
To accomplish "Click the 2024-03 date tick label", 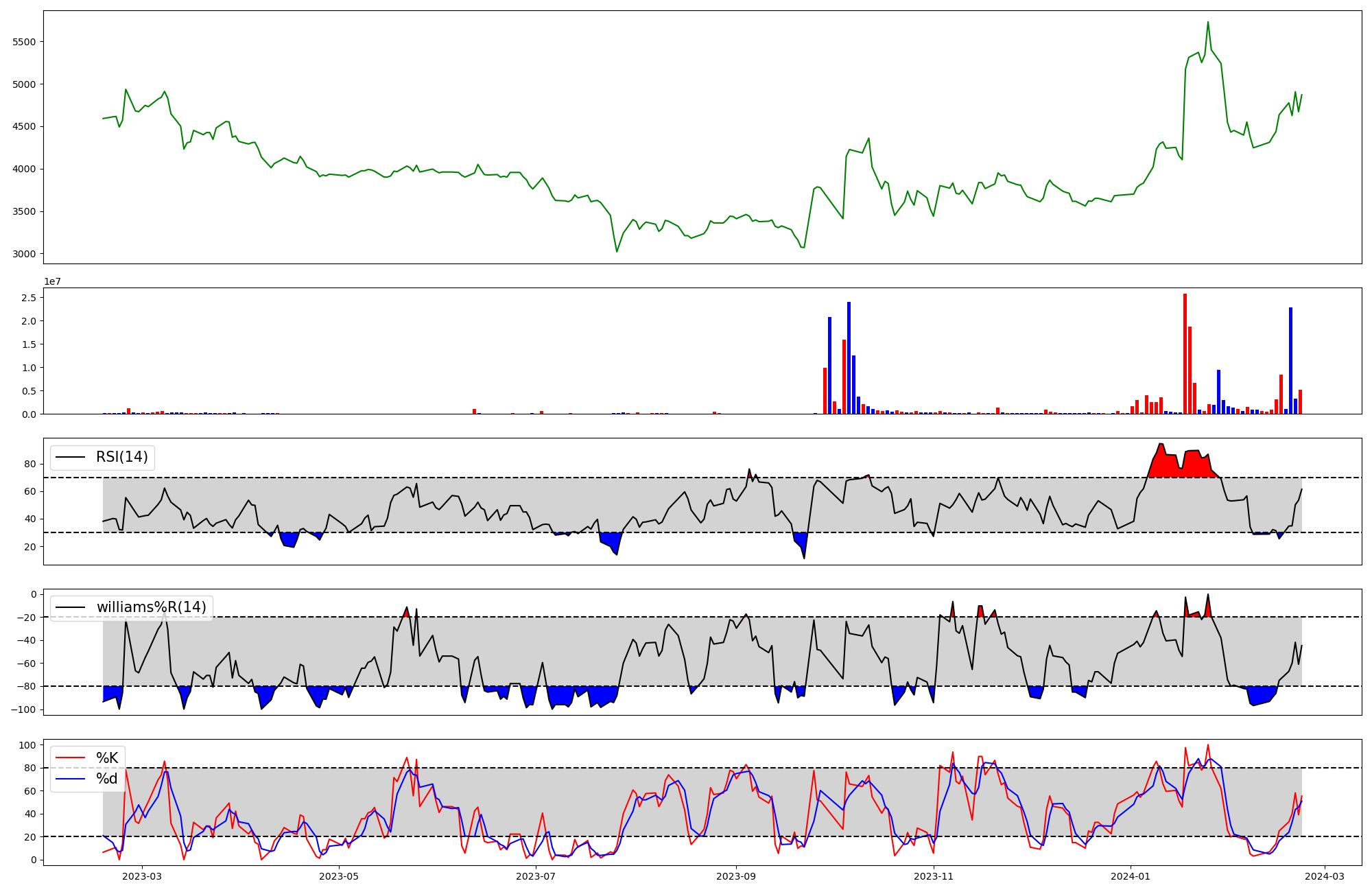I will click(x=1324, y=876).
